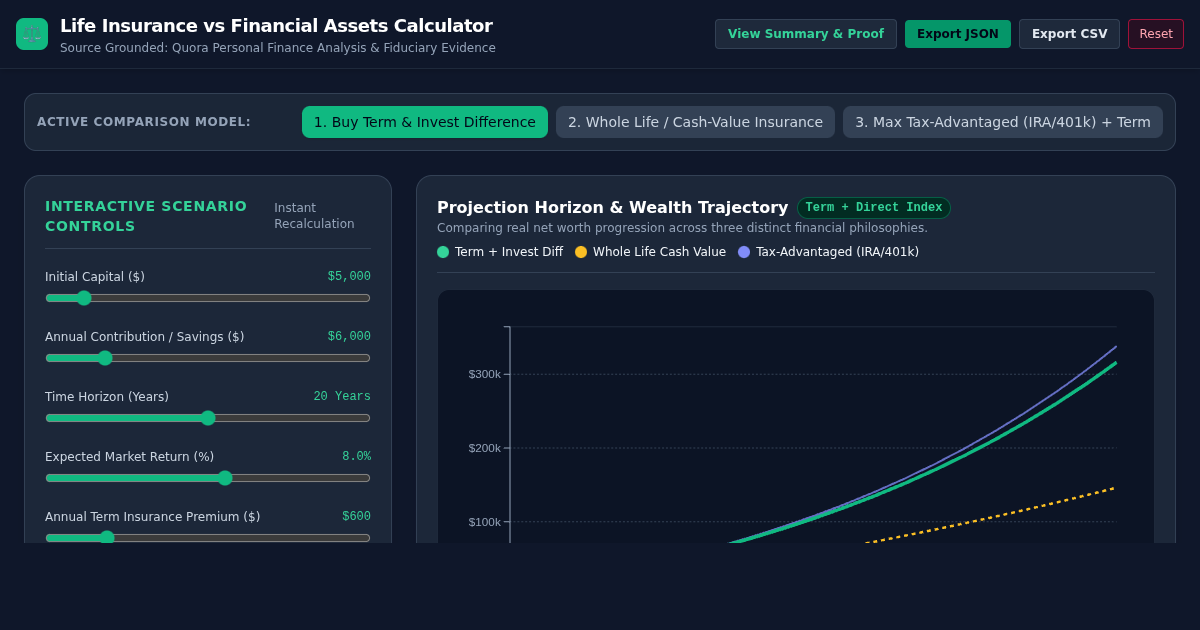Click the Interactive Scenario Controls heading
1200x630 pixels.
[146, 216]
